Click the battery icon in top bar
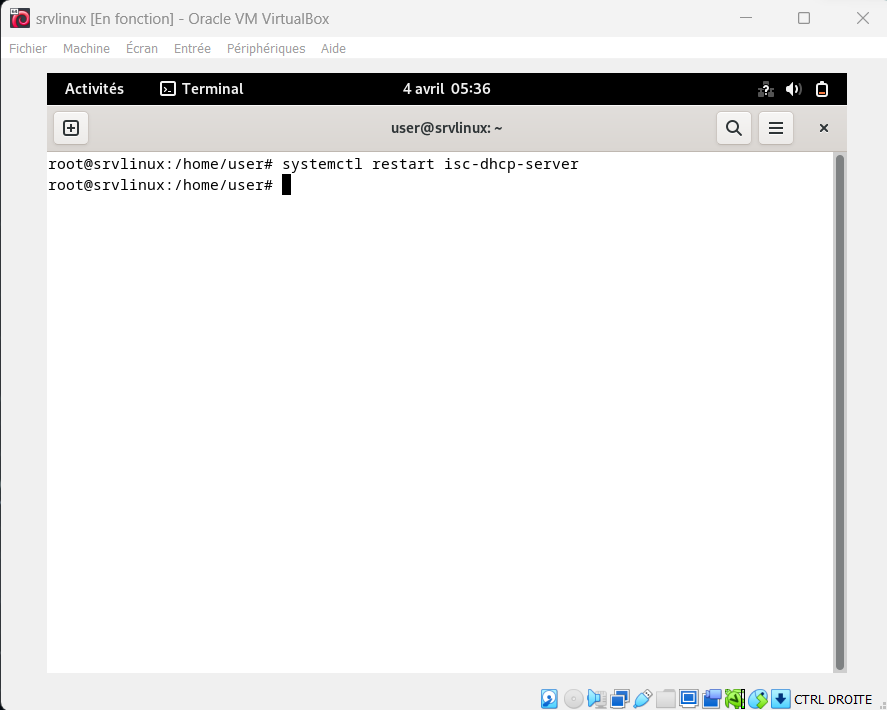Image resolution: width=887 pixels, height=710 pixels. [822, 89]
